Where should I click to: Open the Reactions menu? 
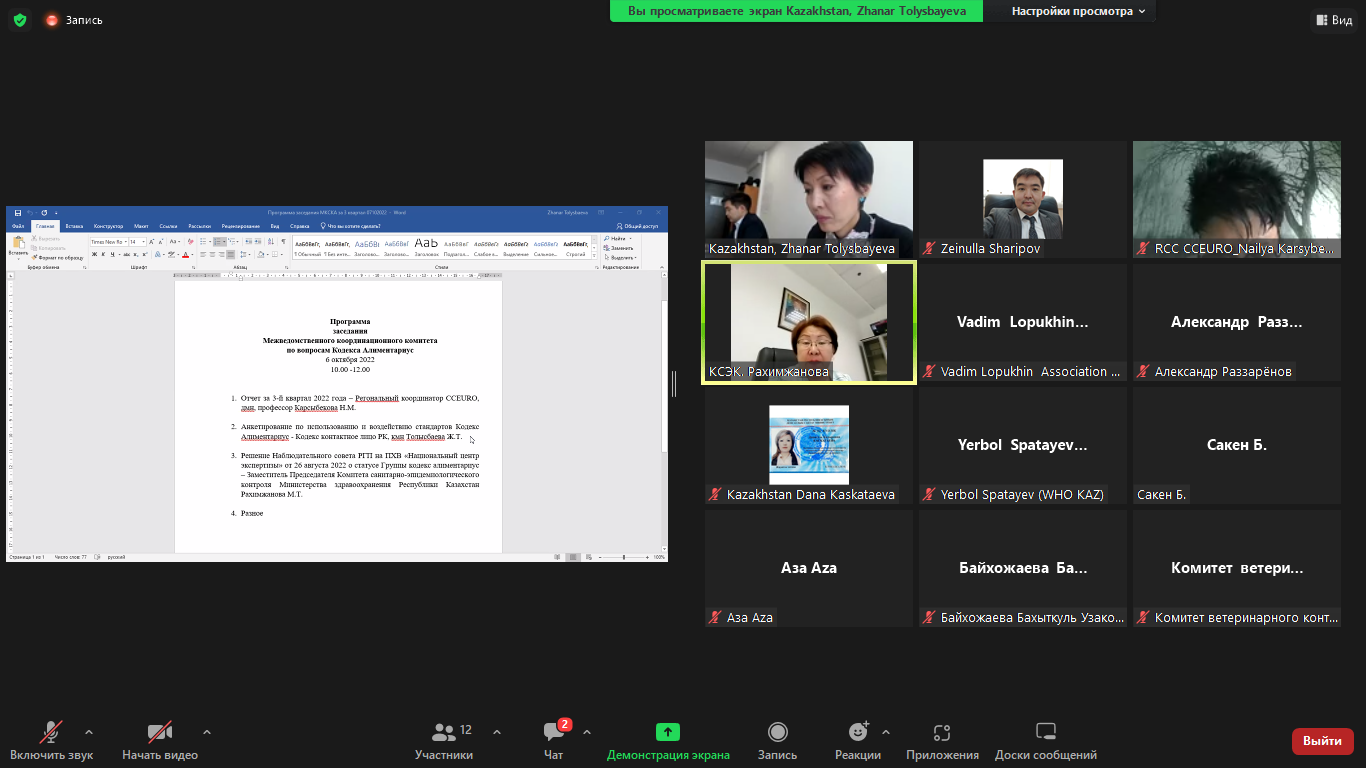pyautogui.click(x=857, y=741)
